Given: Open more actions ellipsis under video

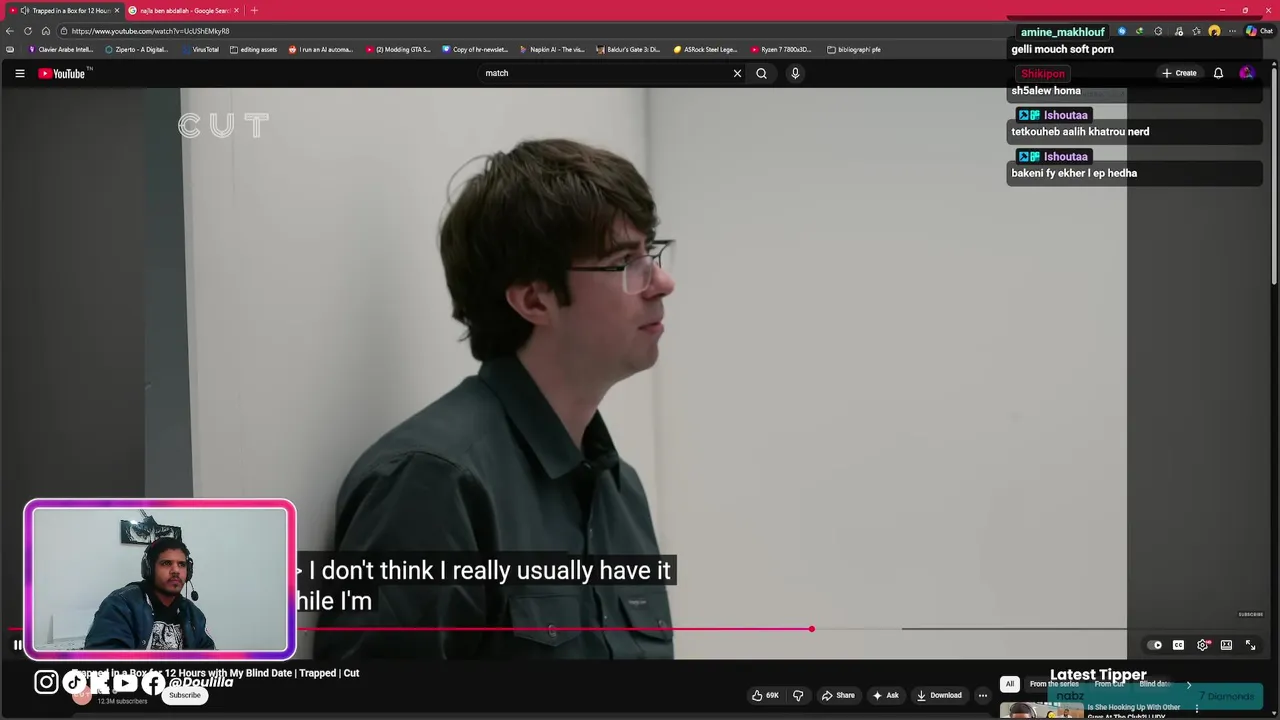Looking at the screenshot, I should click(983, 695).
